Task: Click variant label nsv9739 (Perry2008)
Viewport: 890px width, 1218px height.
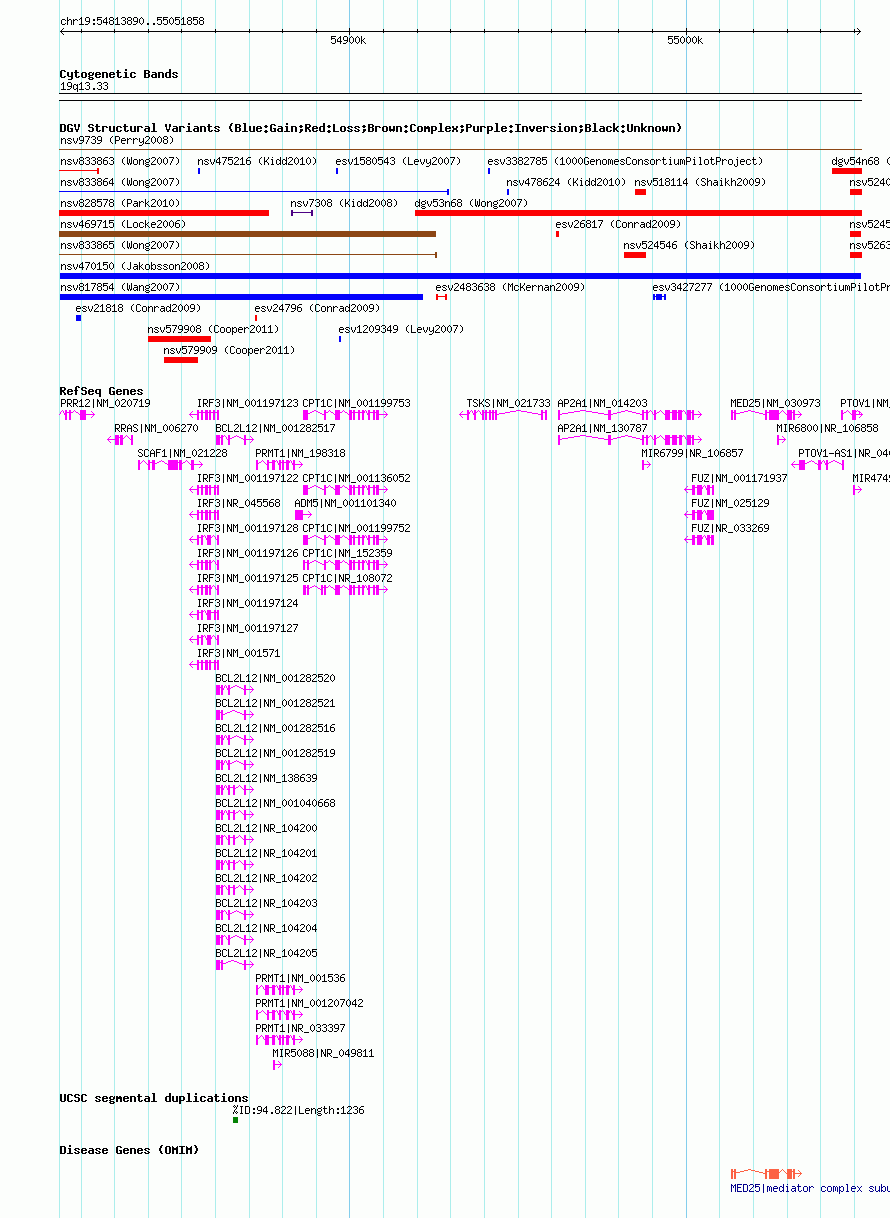Action: pos(117,141)
